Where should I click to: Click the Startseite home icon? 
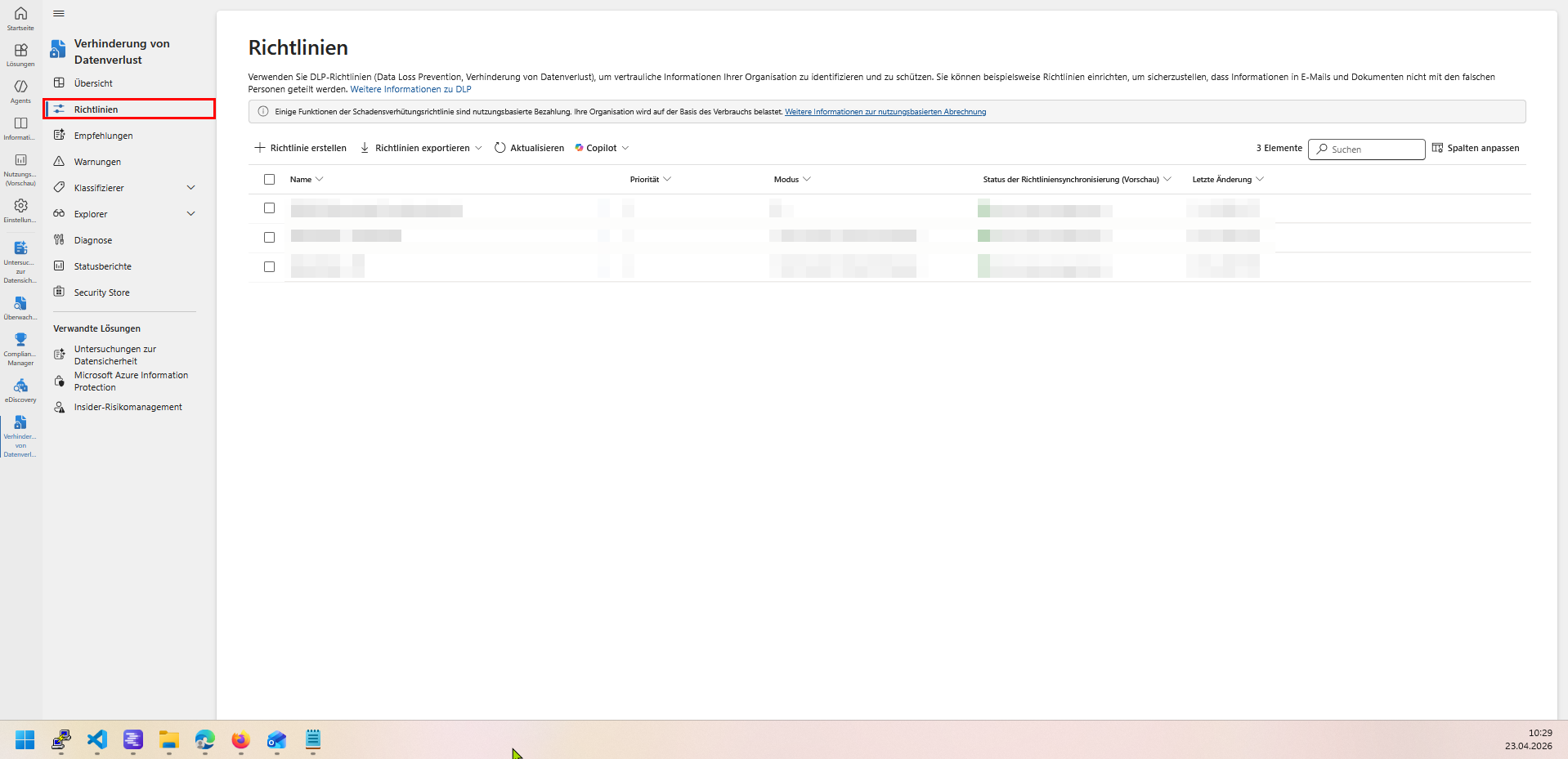[20, 14]
